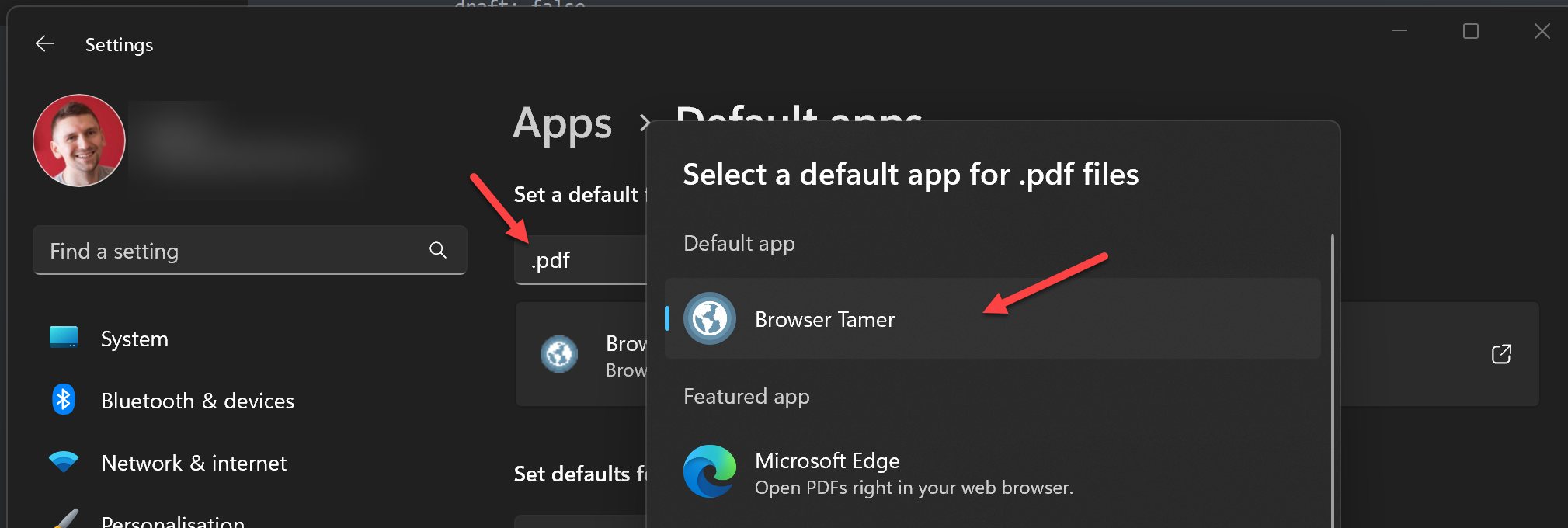Image resolution: width=1568 pixels, height=528 pixels.
Task: Click the Browser Tamer icon in background Settings row
Action: (x=559, y=354)
